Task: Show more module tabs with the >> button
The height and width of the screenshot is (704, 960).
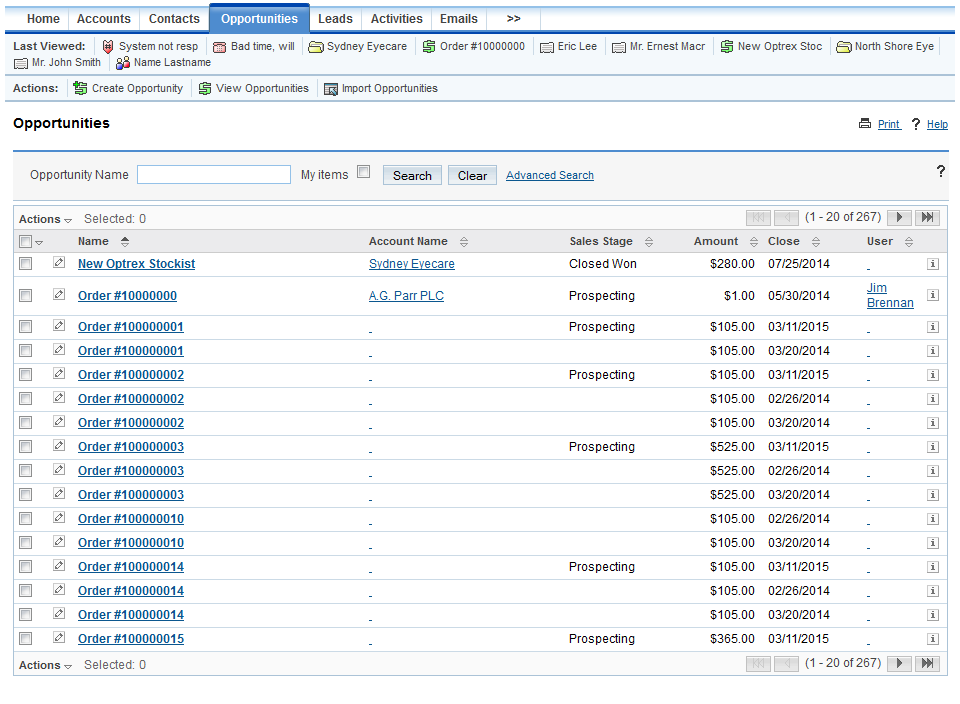Action: [x=514, y=18]
